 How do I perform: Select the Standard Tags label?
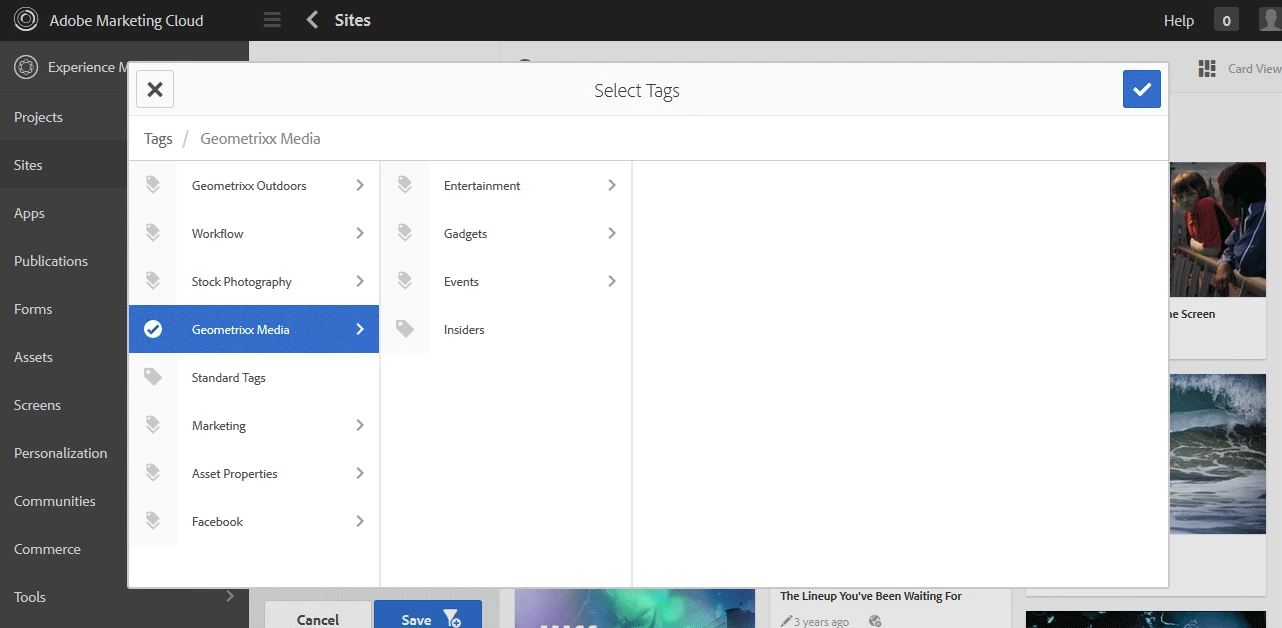[229, 378]
